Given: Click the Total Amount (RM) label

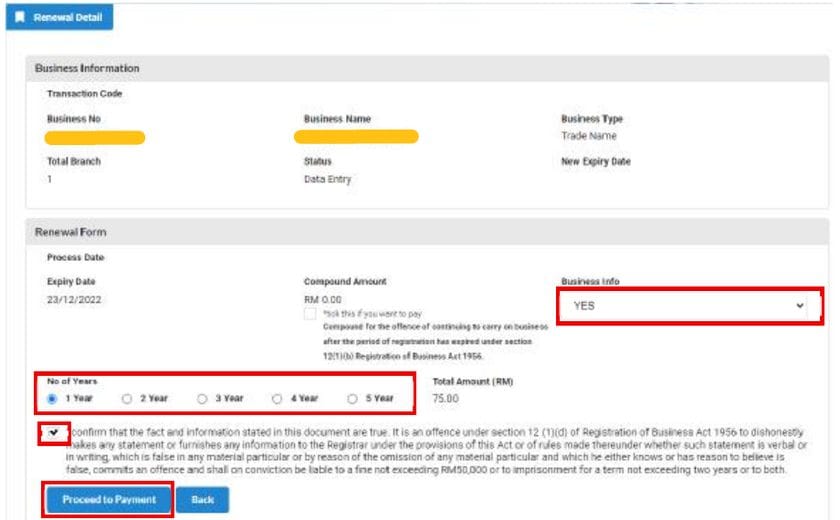Looking at the screenshot, I should 472,382.
